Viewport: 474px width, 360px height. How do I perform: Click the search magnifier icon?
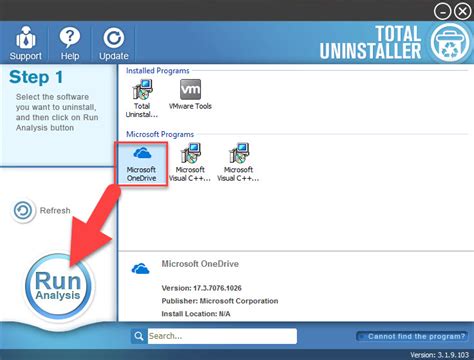(x=139, y=336)
